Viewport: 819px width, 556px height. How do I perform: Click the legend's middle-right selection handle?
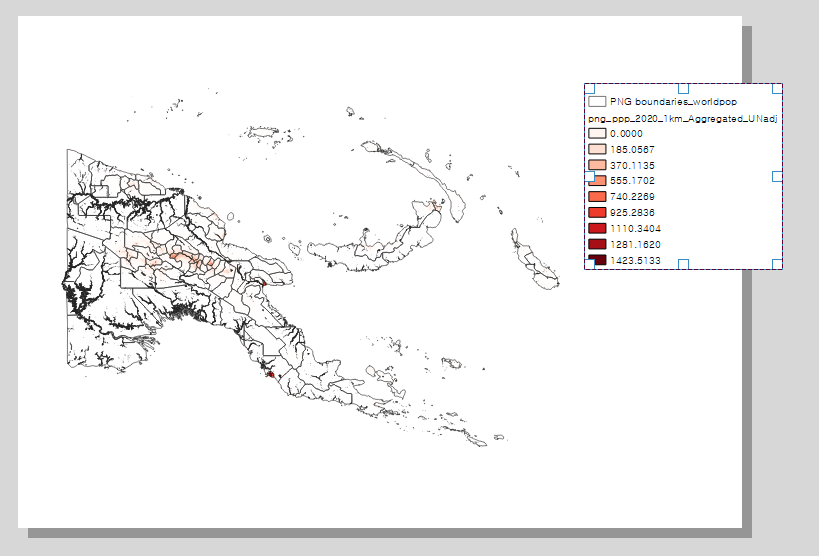click(777, 177)
